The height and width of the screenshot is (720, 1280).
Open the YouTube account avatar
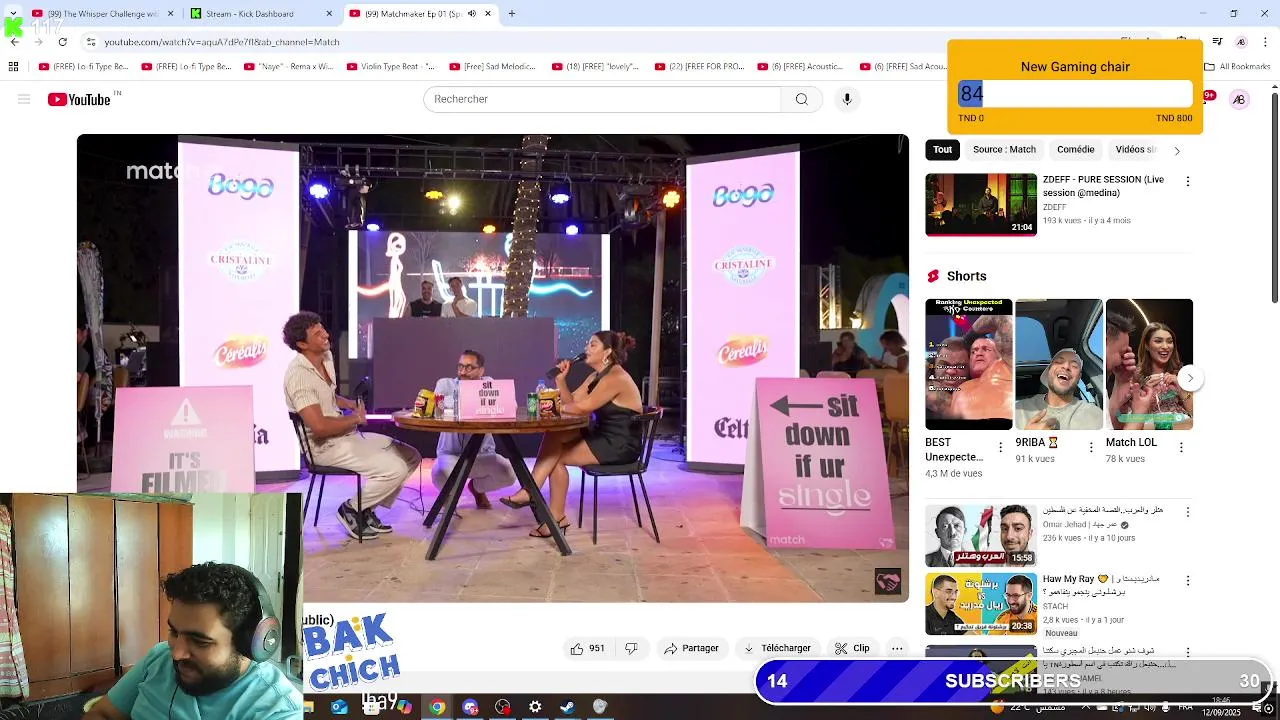click(x=1239, y=99)
